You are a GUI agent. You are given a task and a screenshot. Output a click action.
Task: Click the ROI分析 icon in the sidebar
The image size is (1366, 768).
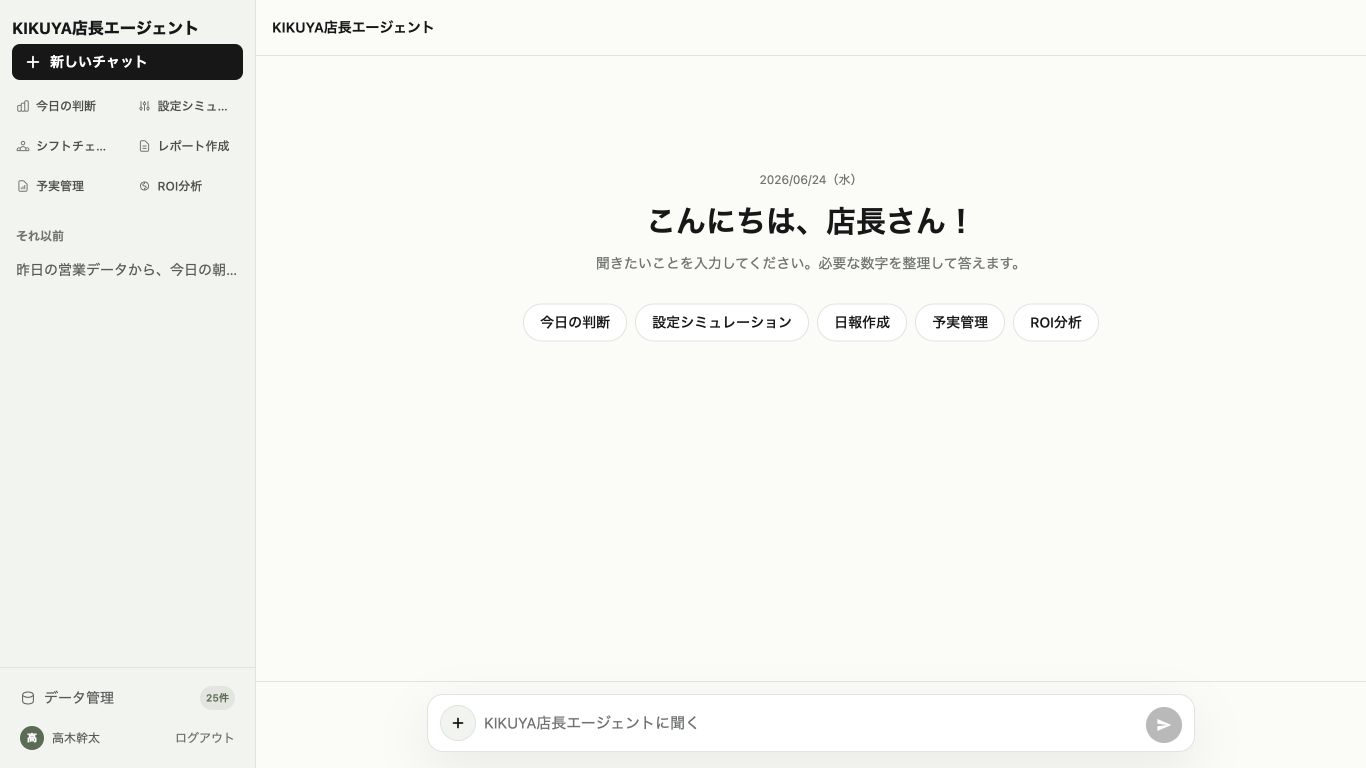[x=144, y=186]
